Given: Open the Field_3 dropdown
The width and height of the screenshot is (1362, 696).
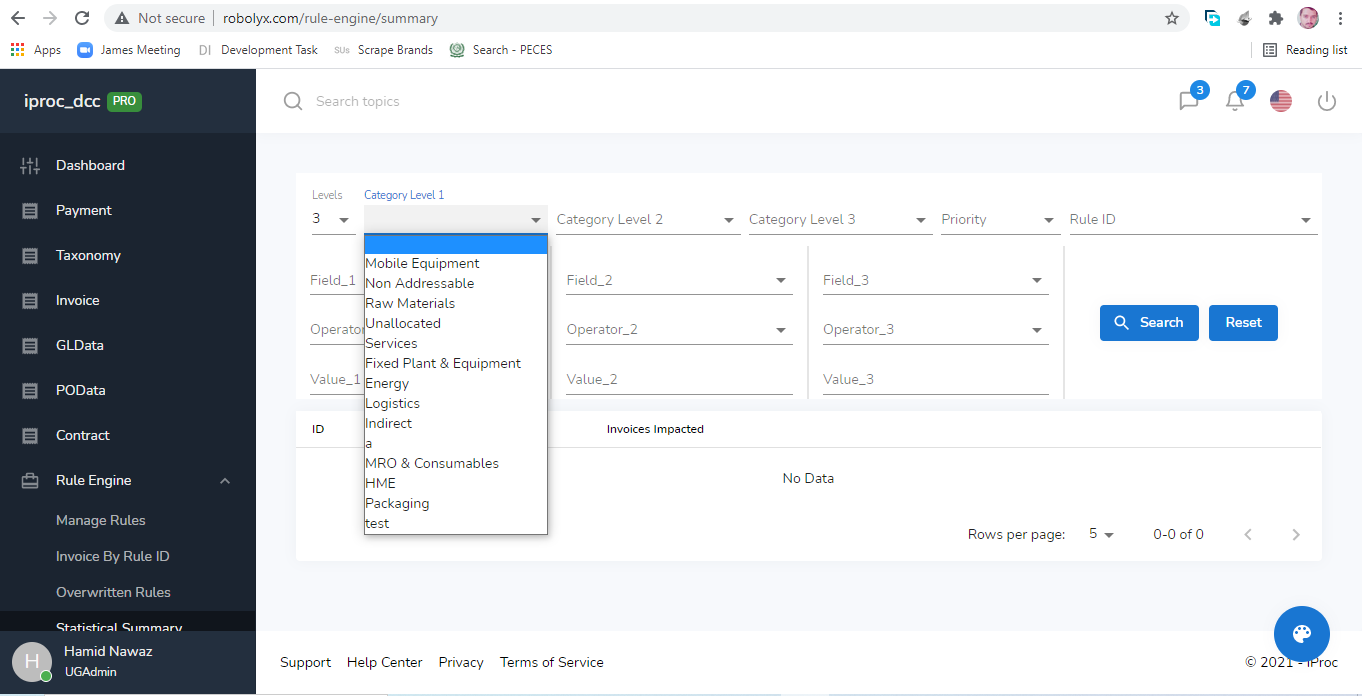Looking at the screenshot, I should click(936, 281).
